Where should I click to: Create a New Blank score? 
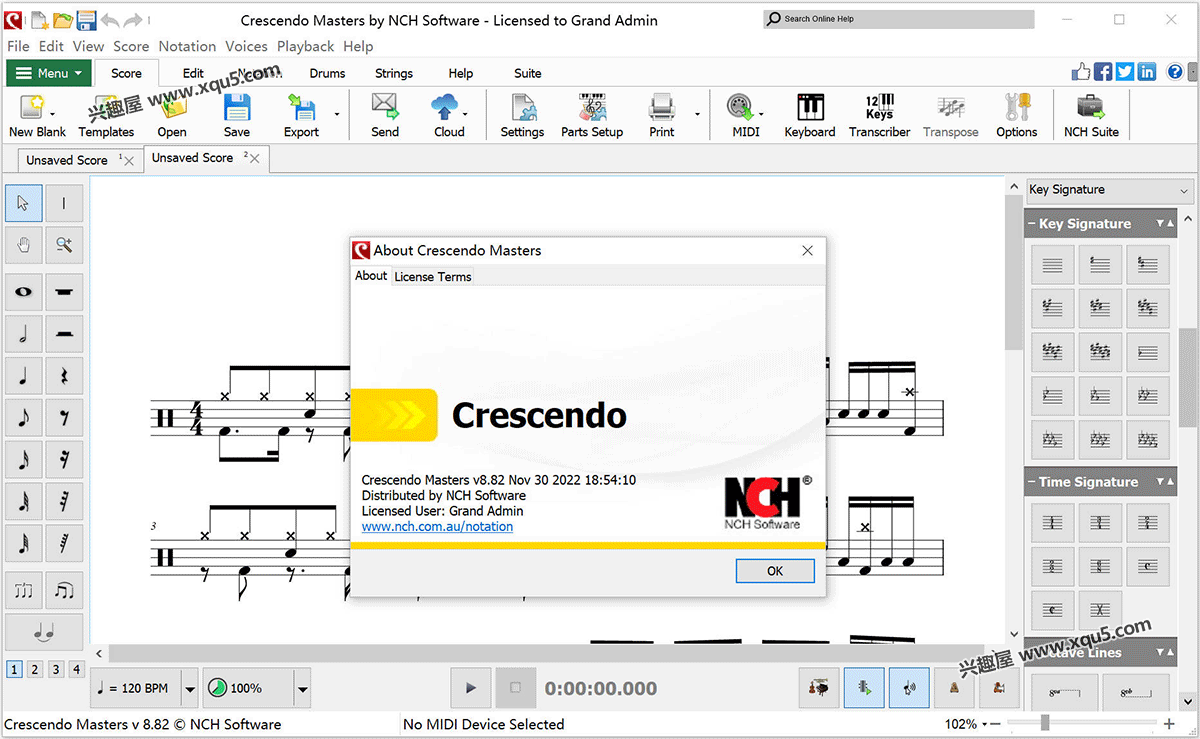(x=36, y=115)
